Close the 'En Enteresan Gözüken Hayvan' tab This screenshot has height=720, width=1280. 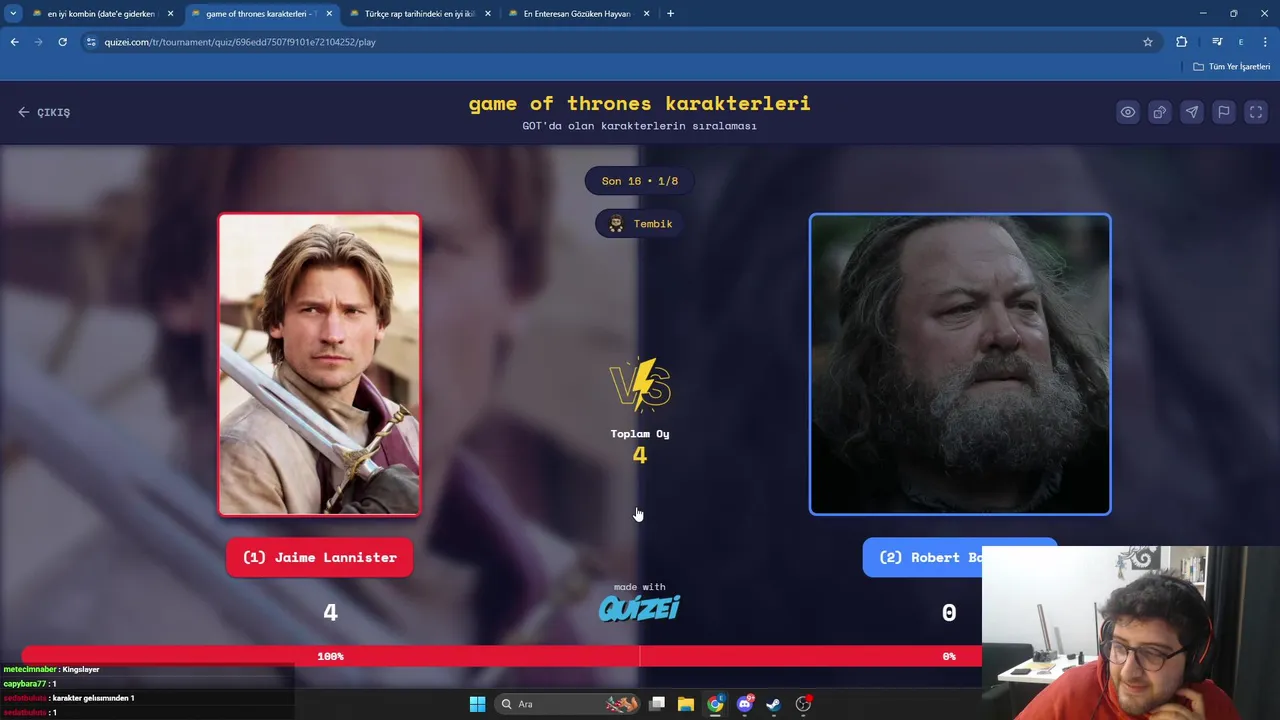(646, 14)
